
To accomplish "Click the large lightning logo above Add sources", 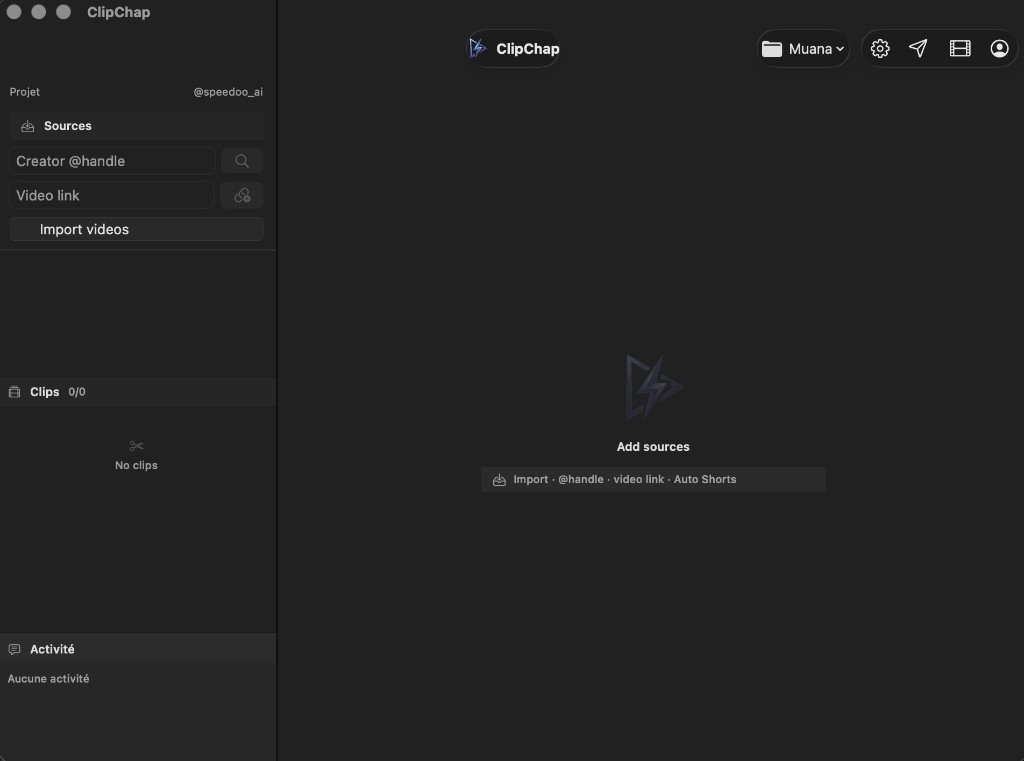I will [x=653, y=387].
